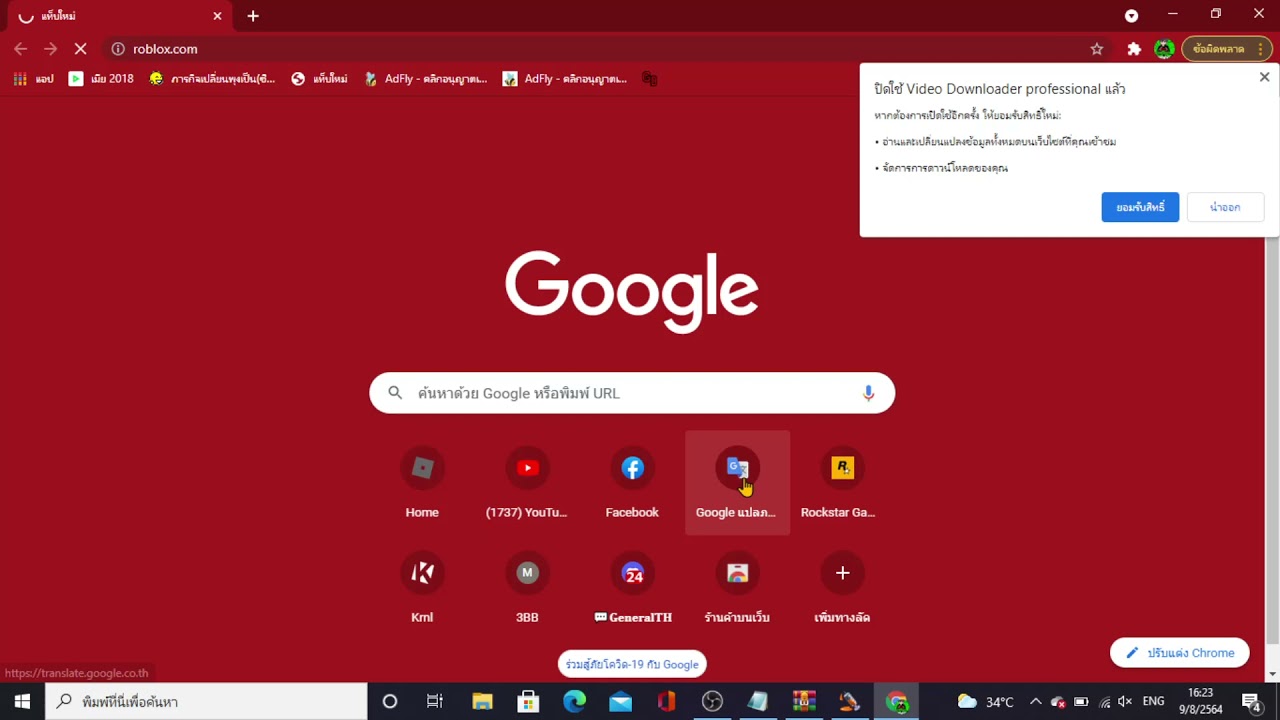The image size is (1280, 720).
Task: Open the Kml shortcut tile
Action: click(x=422, y=588)
